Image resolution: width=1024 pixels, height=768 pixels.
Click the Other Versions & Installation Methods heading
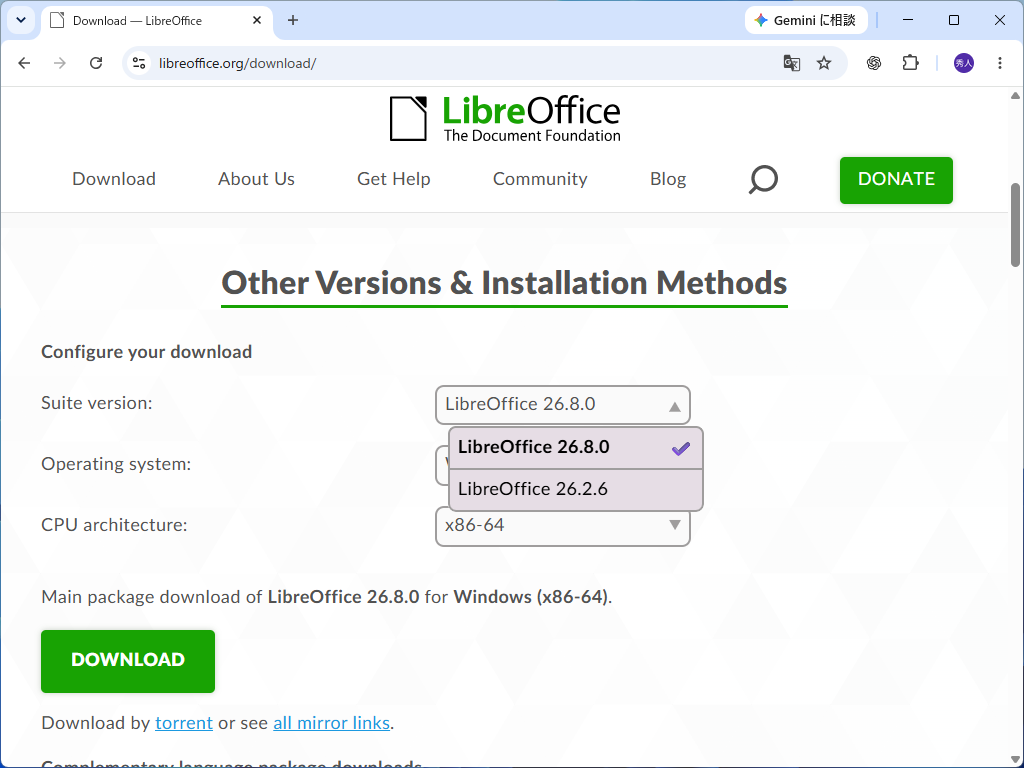pyautogui.click(x=504, y=283)
